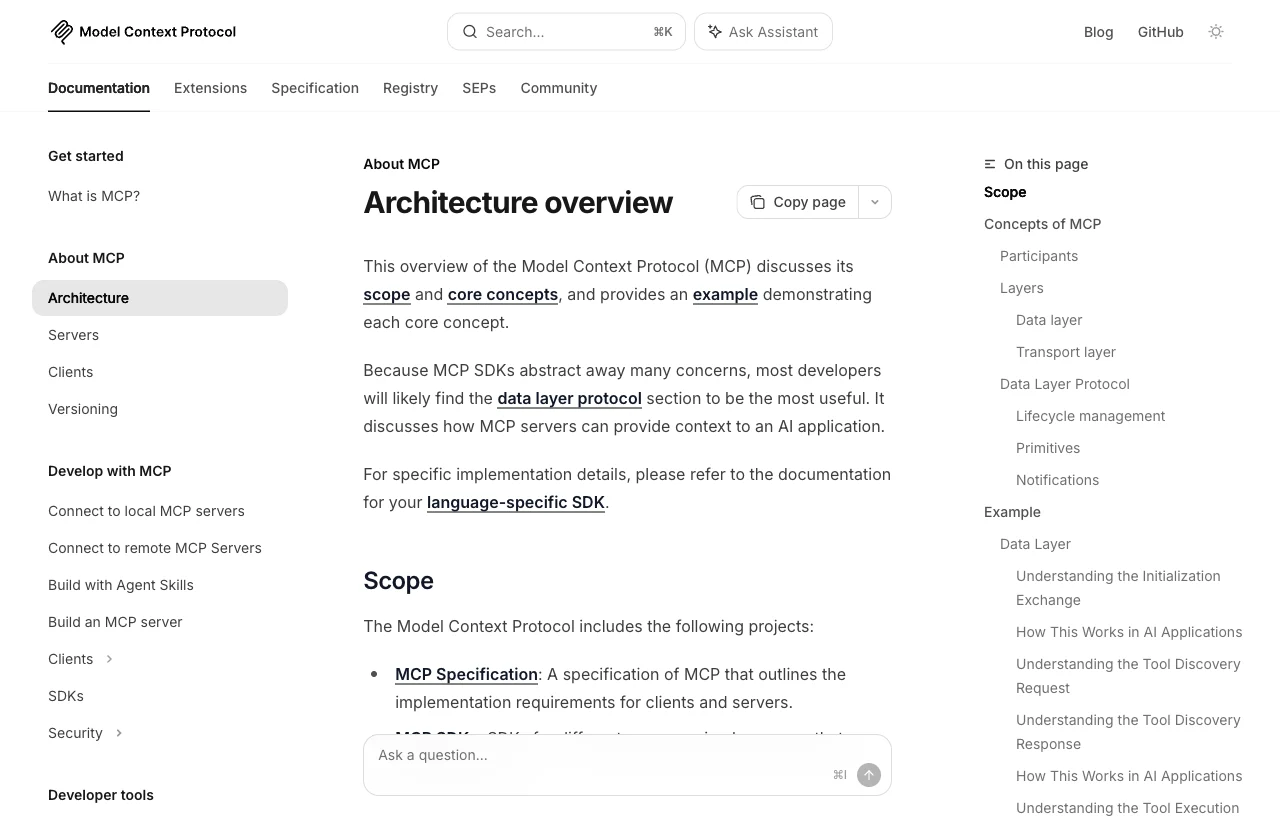Open What is MCP? in sidebar
1280x820 pixels.
pyautogui.click(x=94, y=196)
